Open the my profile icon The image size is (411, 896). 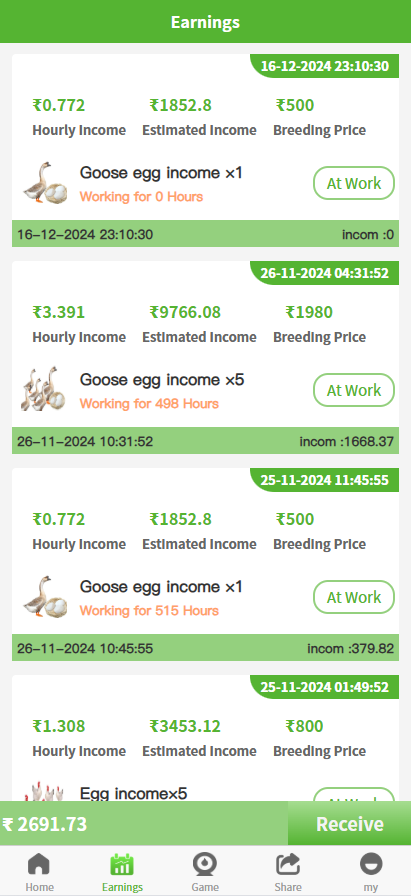371,865
